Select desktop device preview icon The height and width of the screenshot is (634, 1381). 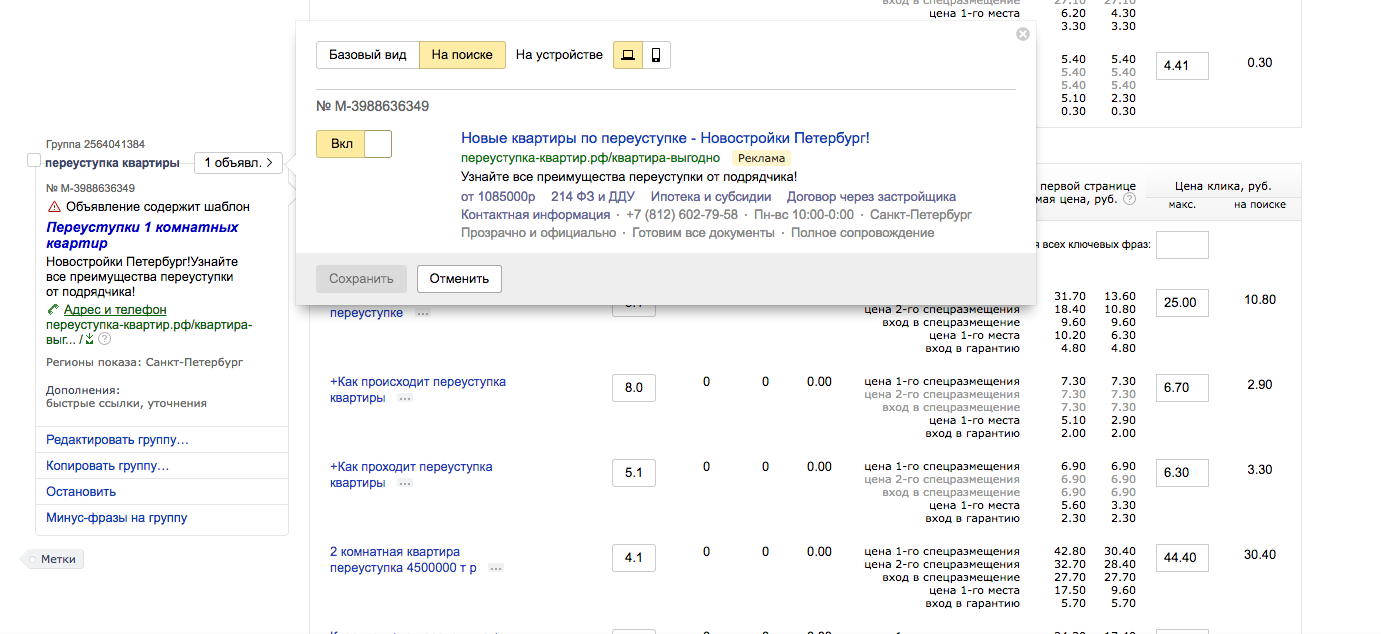pyautogui.click(x=628, y=55)
